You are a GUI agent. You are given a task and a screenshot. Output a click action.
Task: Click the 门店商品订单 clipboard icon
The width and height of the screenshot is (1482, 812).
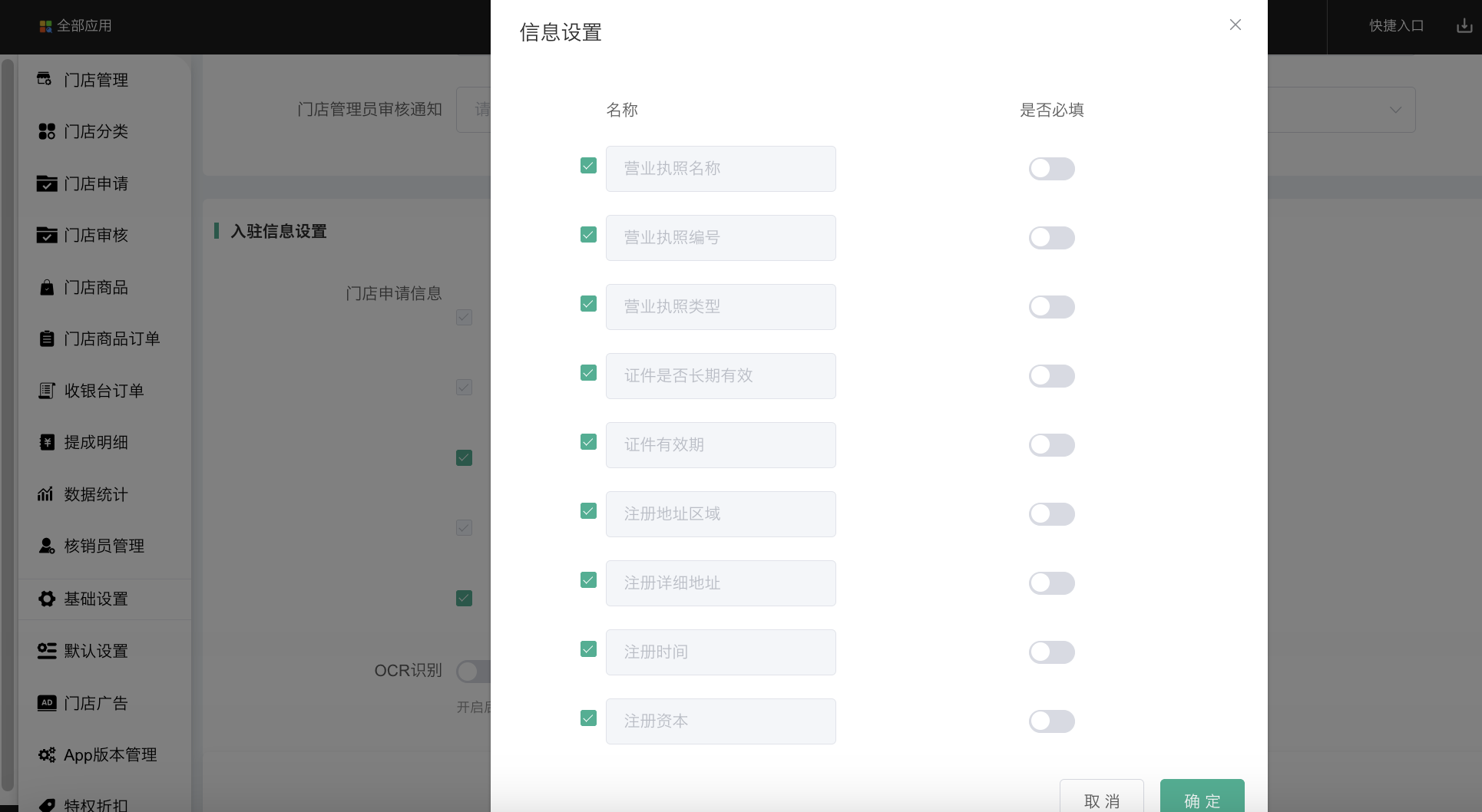(x=47, y=338)
